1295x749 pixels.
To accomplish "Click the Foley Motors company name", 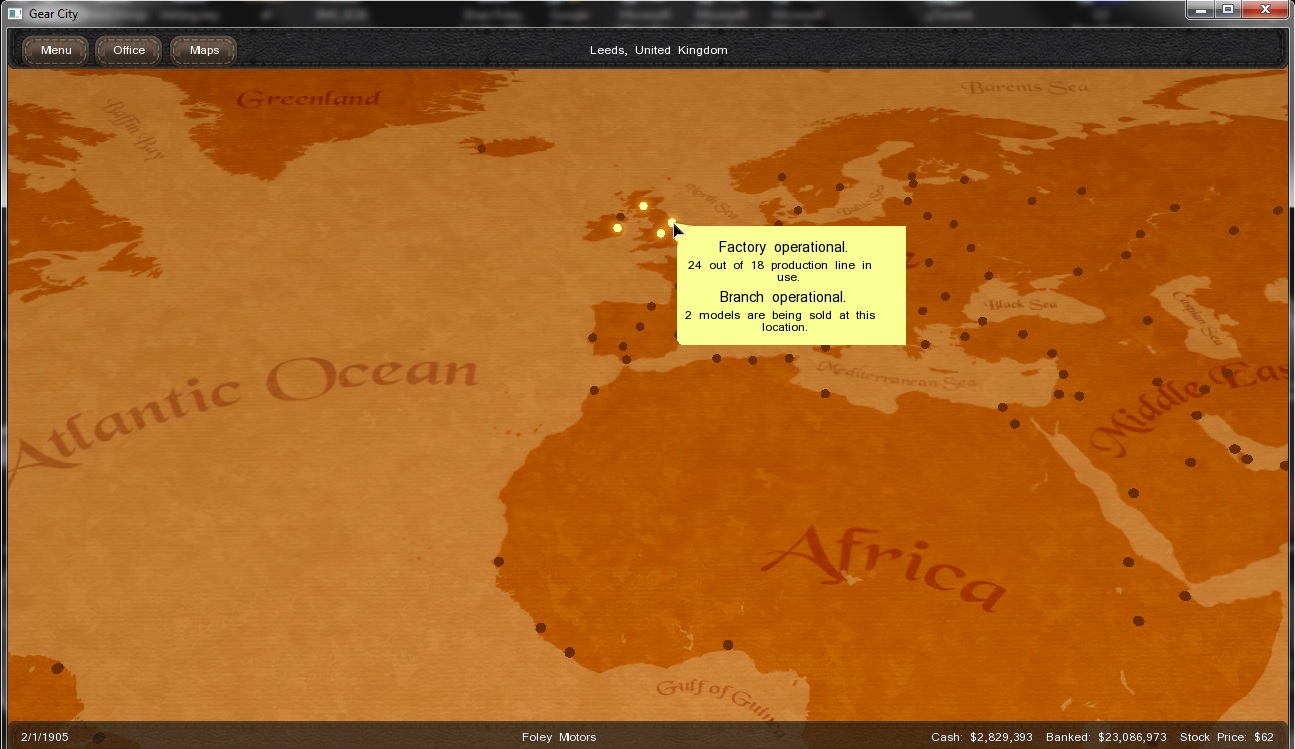I will [x=558, y=737].
